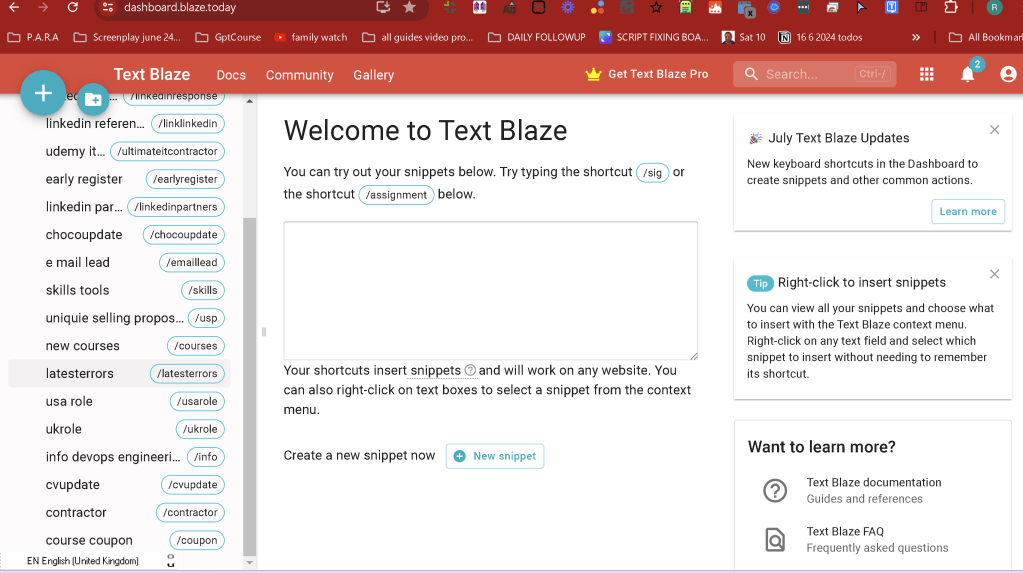
Task: Select the latesterrors snippet
Action: pyautogui.click(x=119, y=373)
